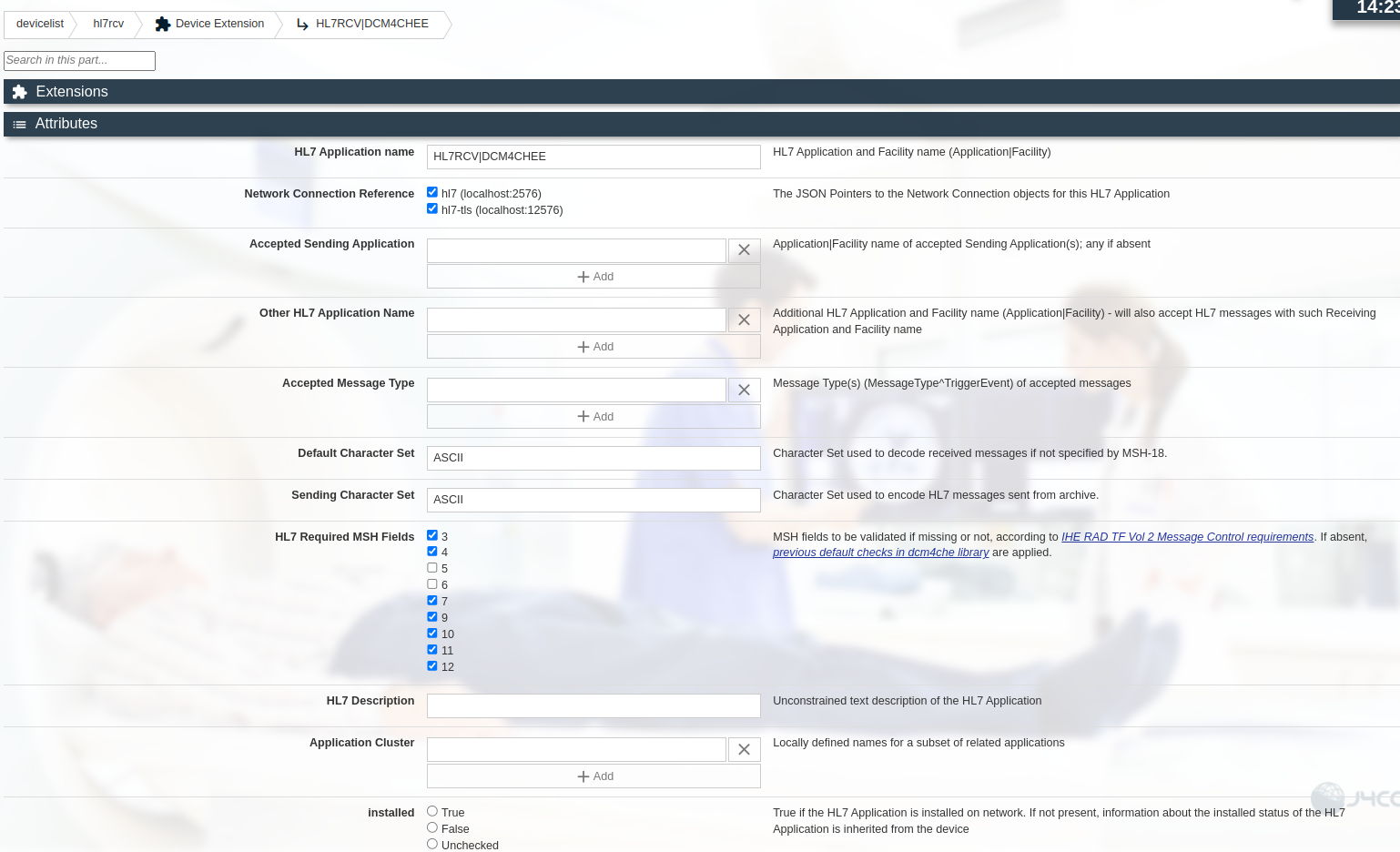Open the IHE RAD TF Vol 2 requirements link
Screen dimensions: 1400x852
[x=1187, y=536]
